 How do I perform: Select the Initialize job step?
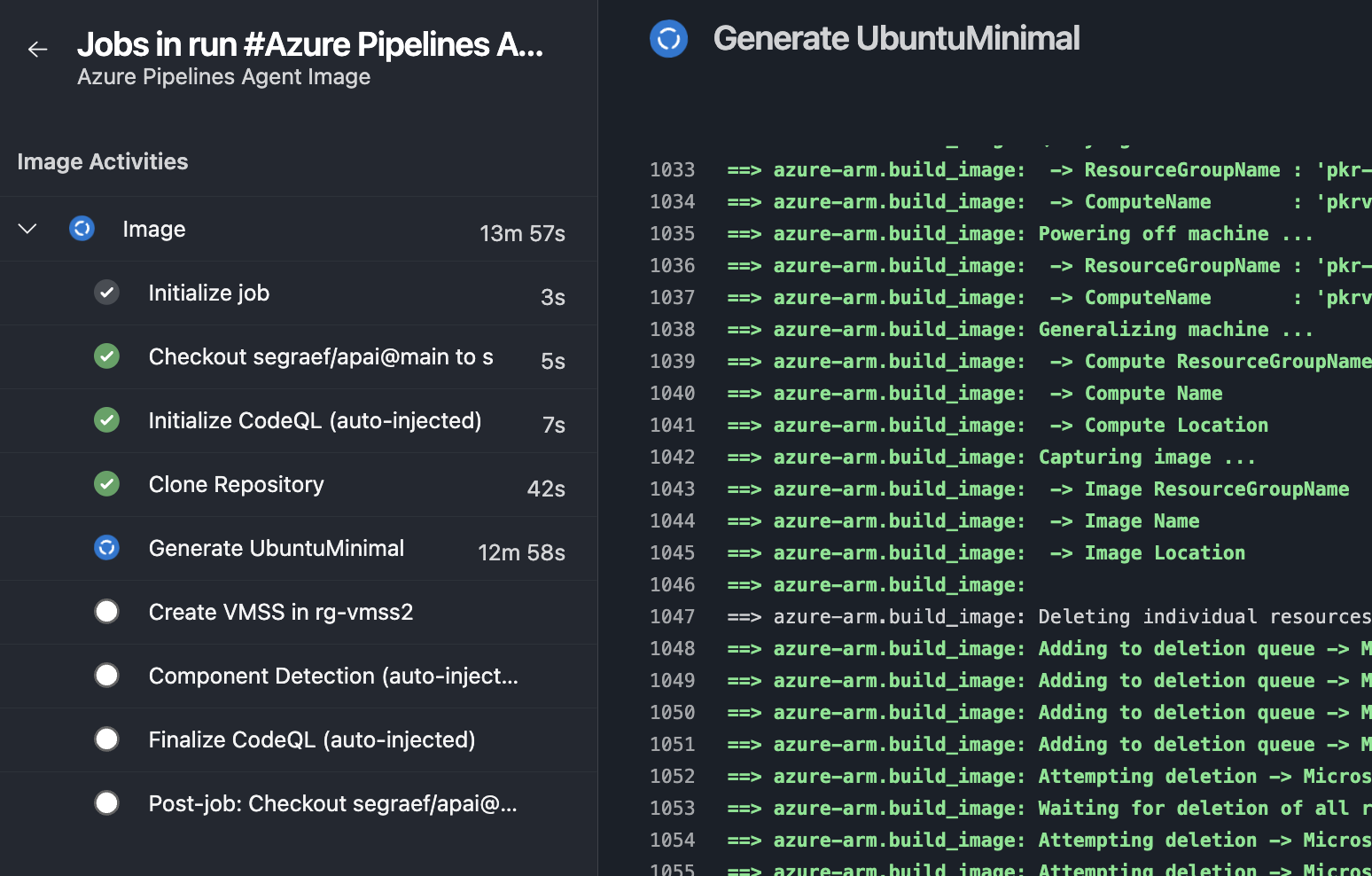pyautogui.click(x=299, y=293)
